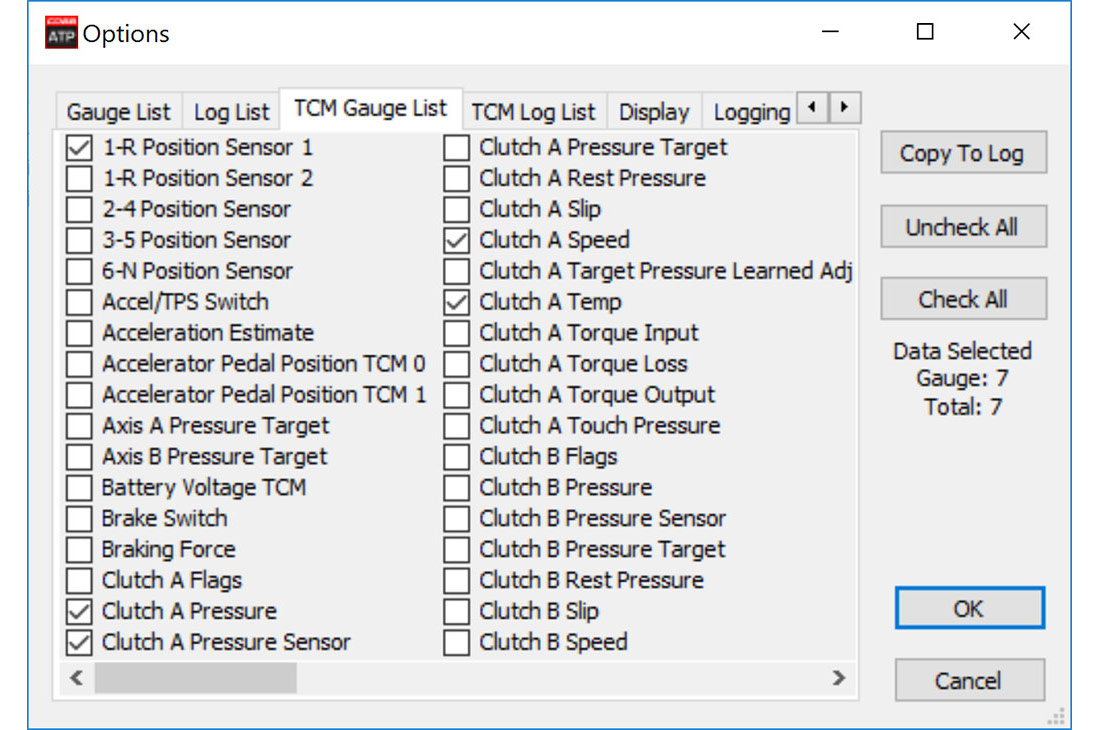Check the Brake Switch option

[79, 518]
